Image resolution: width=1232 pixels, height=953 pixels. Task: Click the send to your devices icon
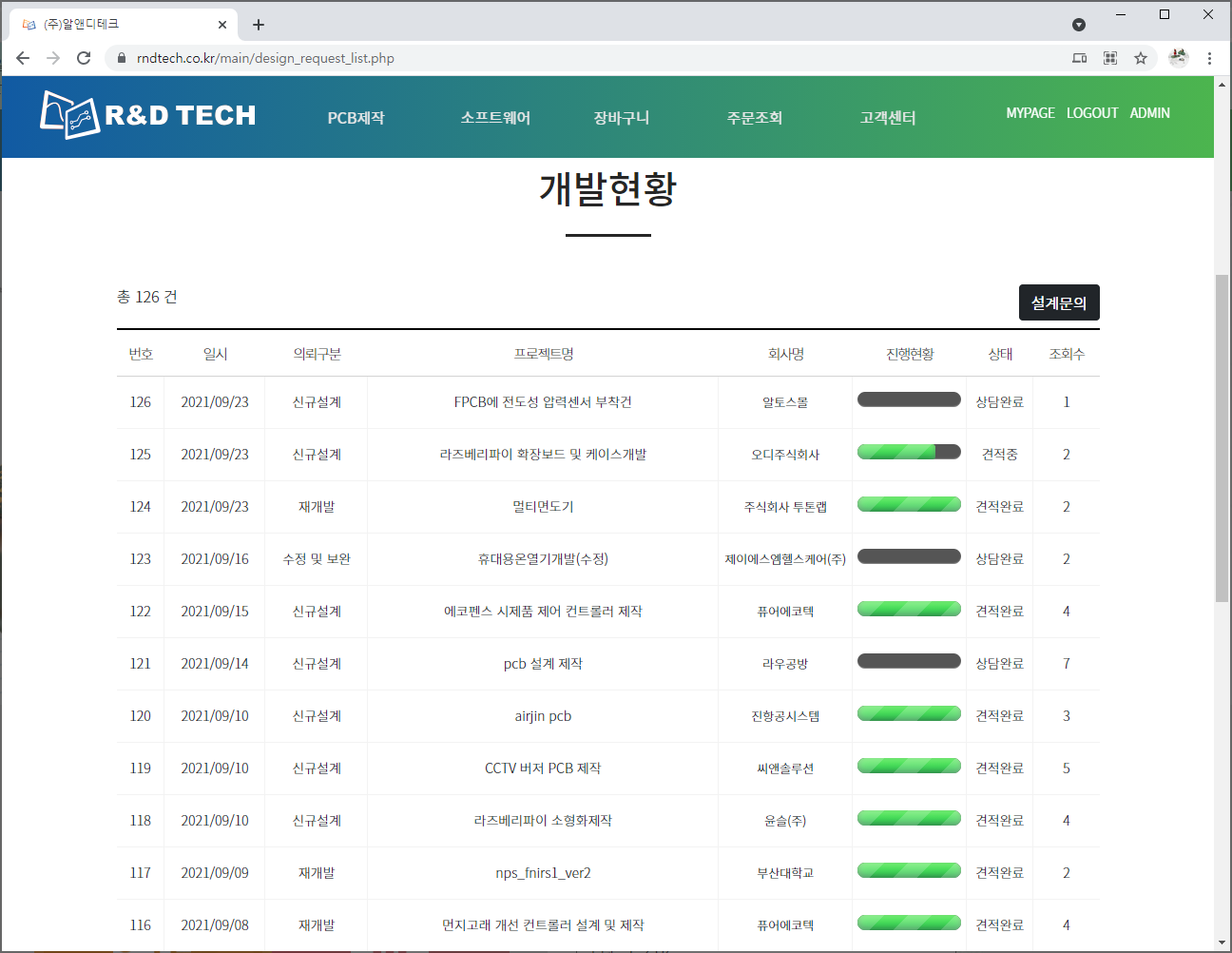(1079, 58)
